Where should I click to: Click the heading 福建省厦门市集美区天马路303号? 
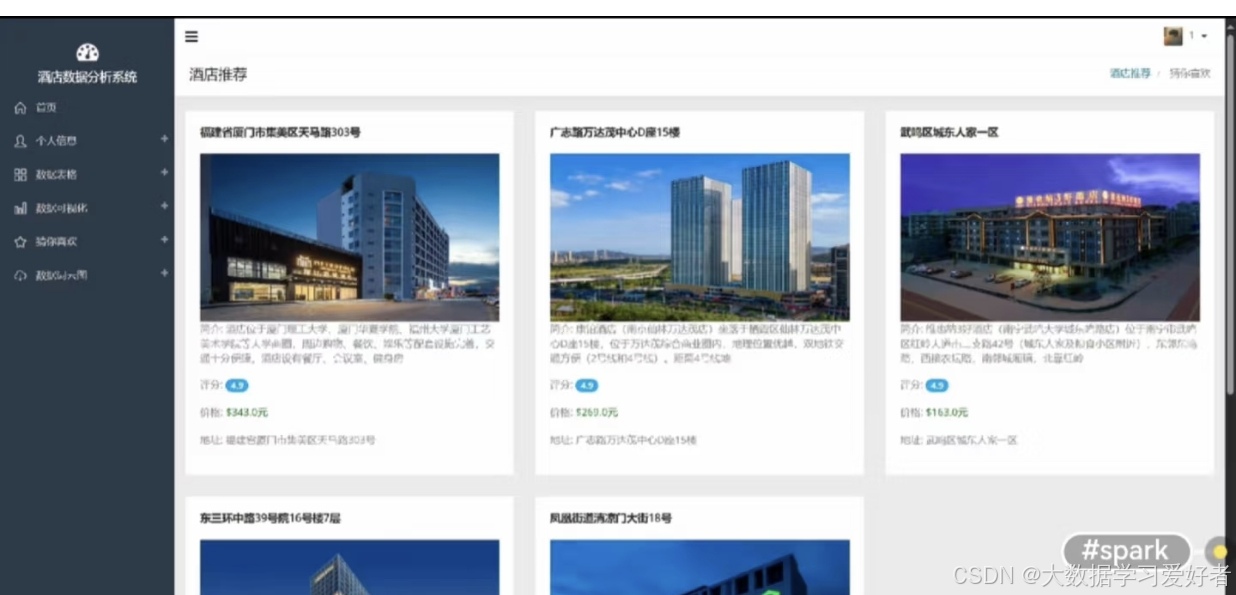click(280, 132)
